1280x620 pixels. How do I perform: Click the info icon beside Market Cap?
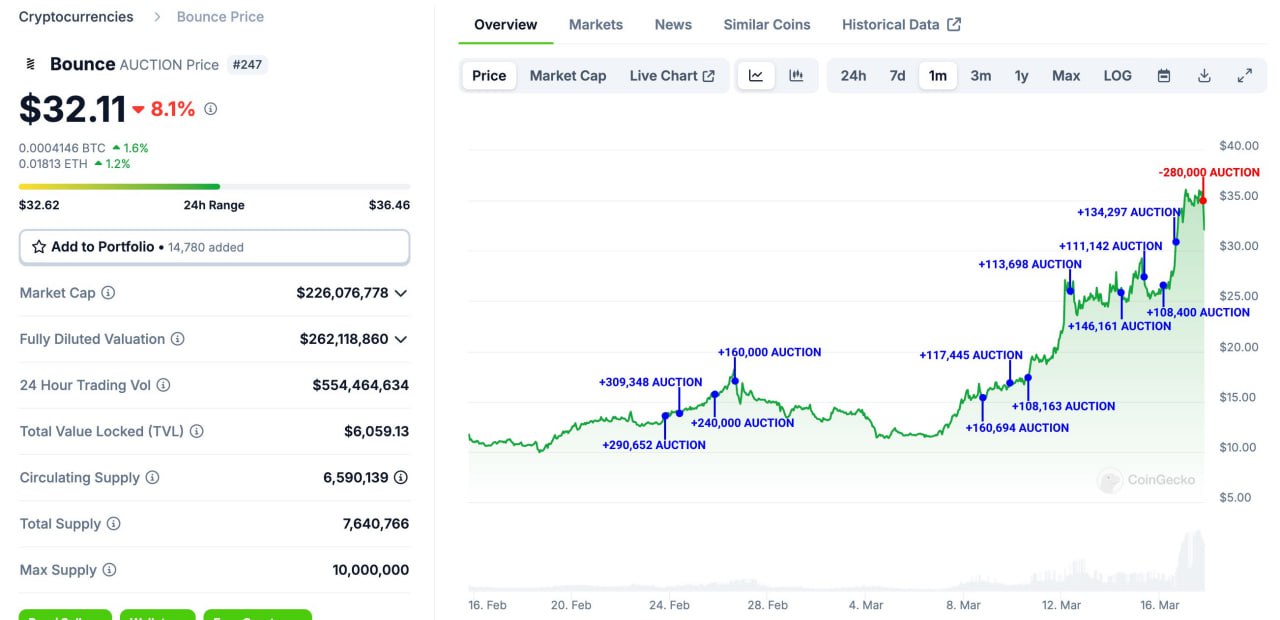coord(108,293)
